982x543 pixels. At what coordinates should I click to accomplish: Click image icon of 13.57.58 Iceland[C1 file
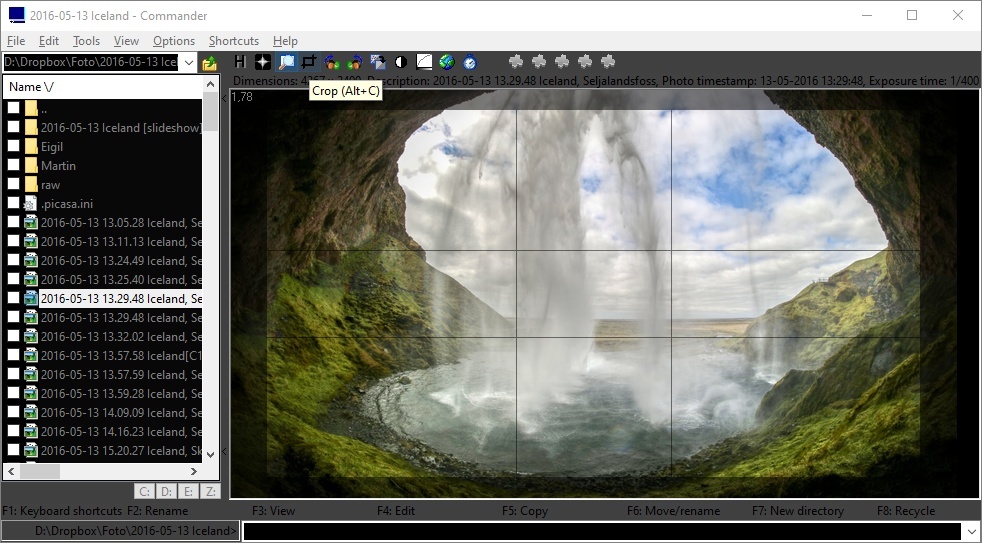[x=31, y=355]
